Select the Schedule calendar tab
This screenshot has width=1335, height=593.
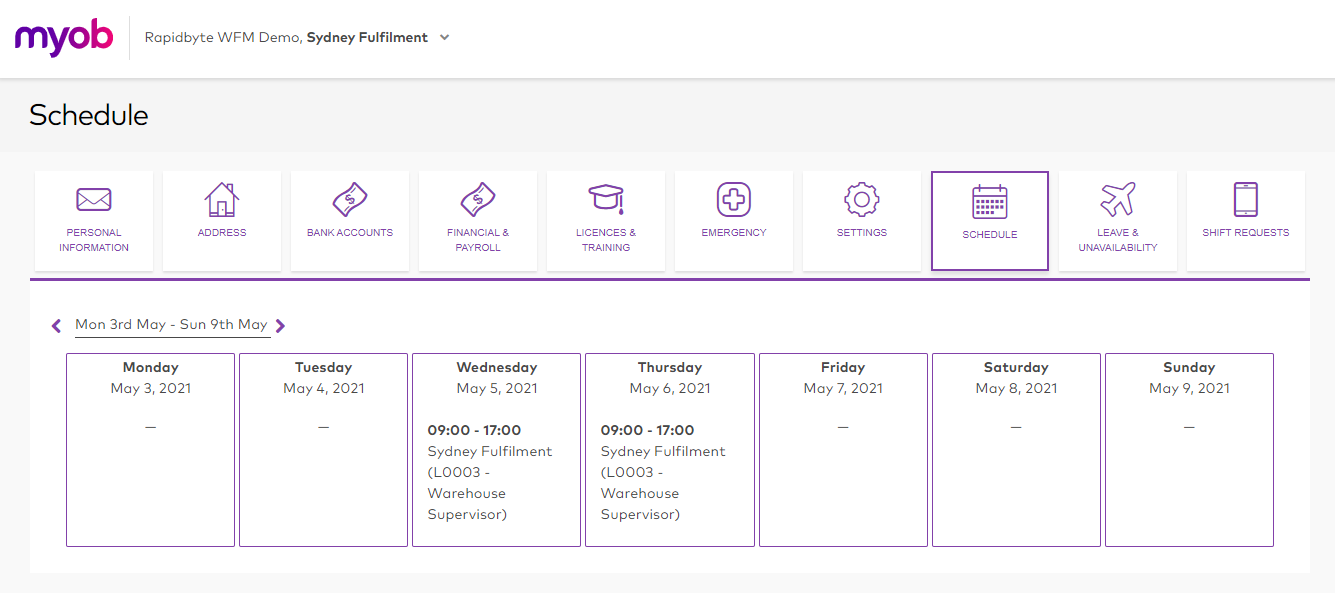tap(989, 220)
